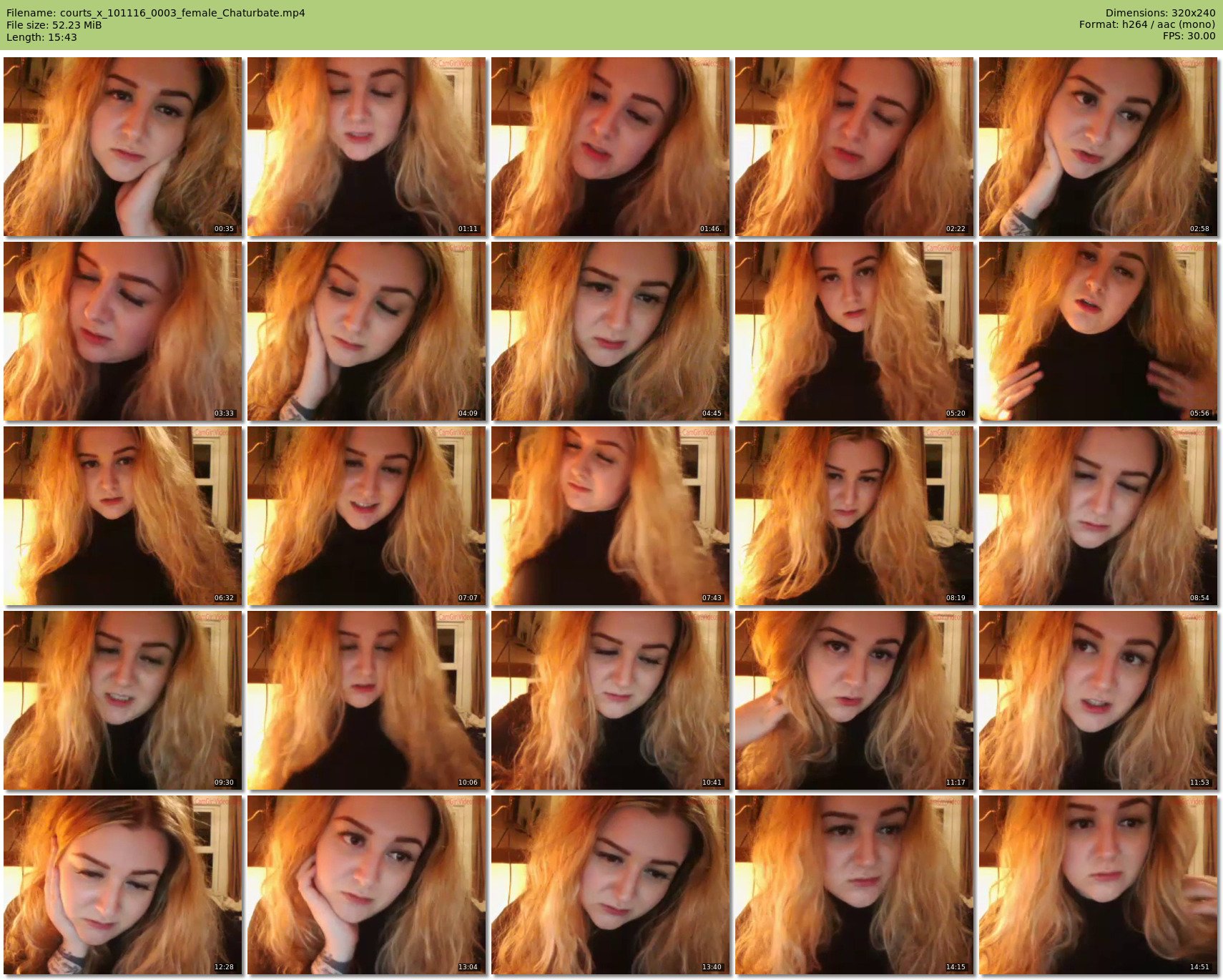Select the "FPS: 30.00" text
Viewport: 1223px width, 980px height.
[1189, 36]
